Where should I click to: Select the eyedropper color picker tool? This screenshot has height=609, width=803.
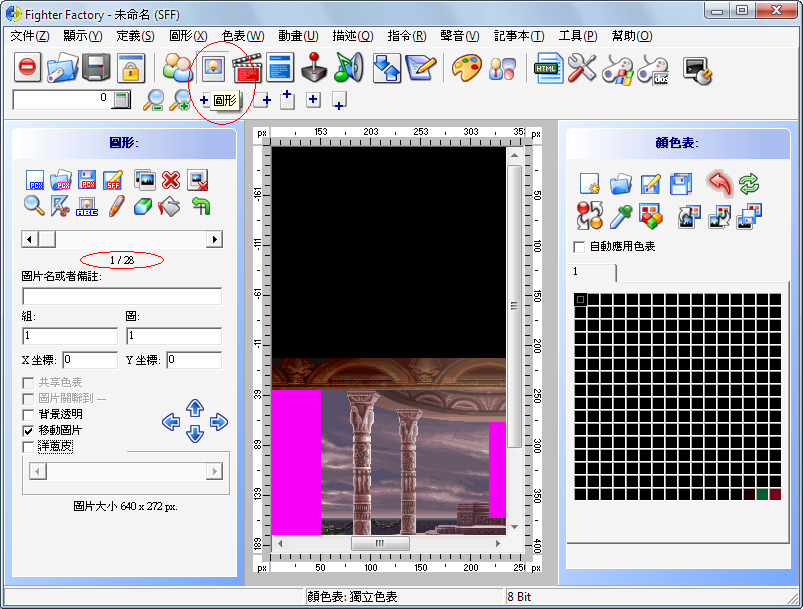point(621,216)
